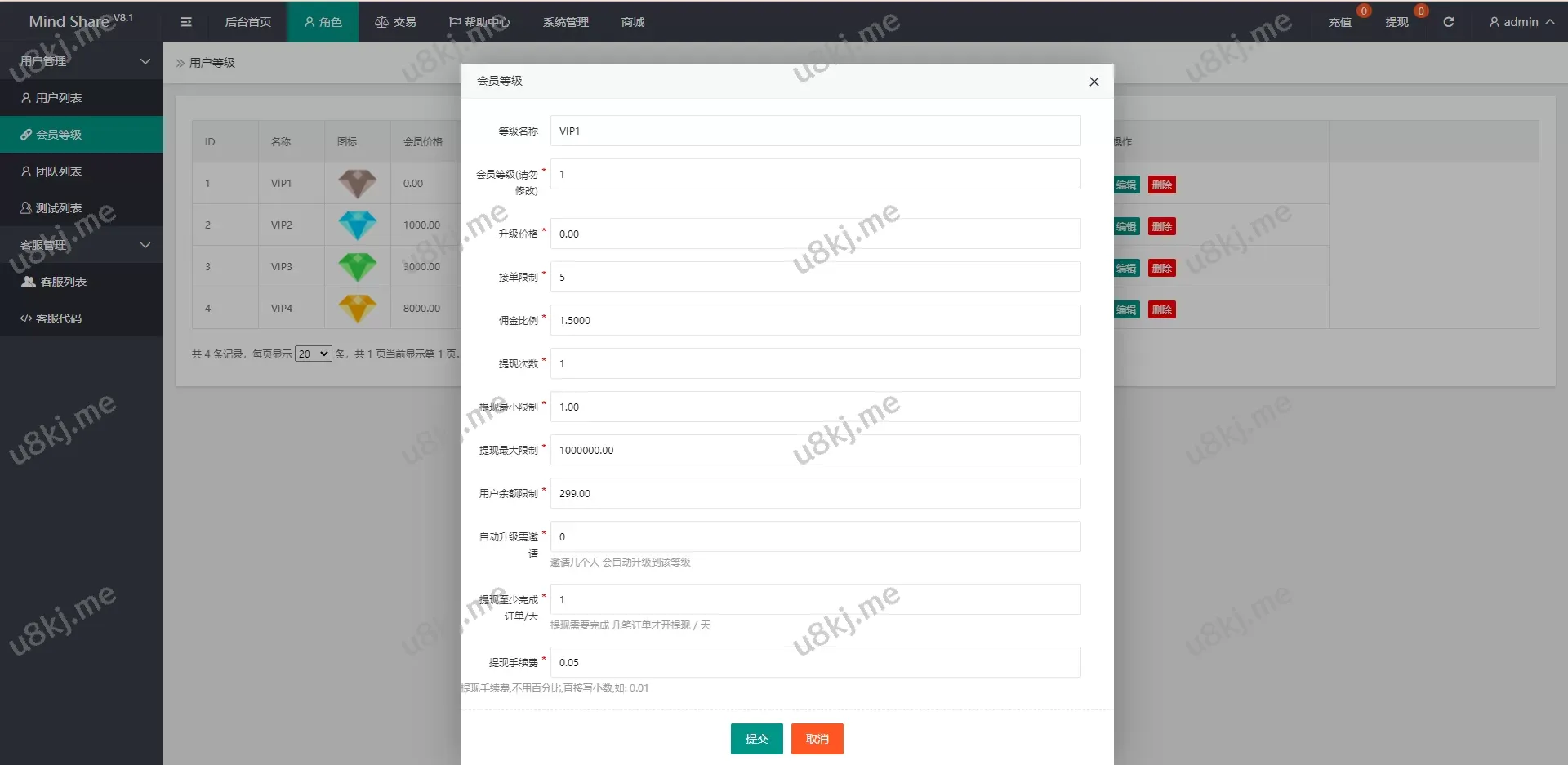
Task: Open the records-per-page dropdown
Action: pyautogui.click(x=313, y=354)
